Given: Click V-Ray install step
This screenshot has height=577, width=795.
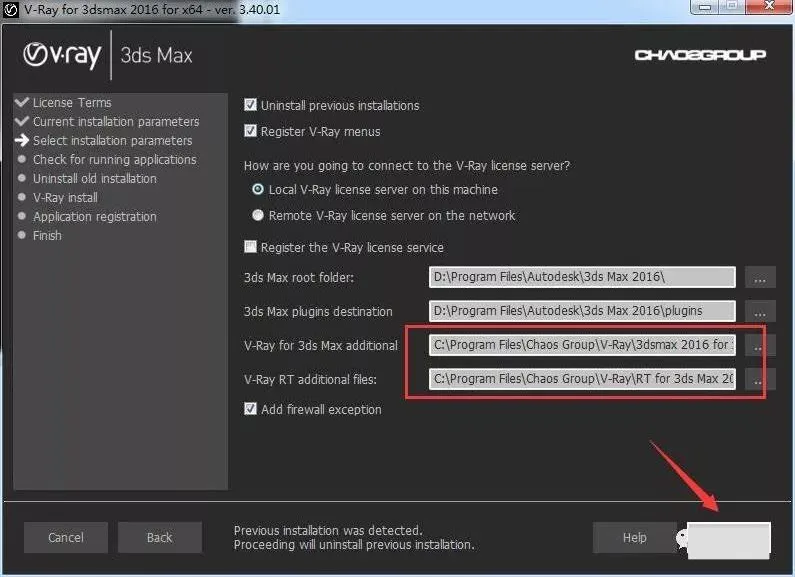Looking at the screenshot, I should point(65,197).
